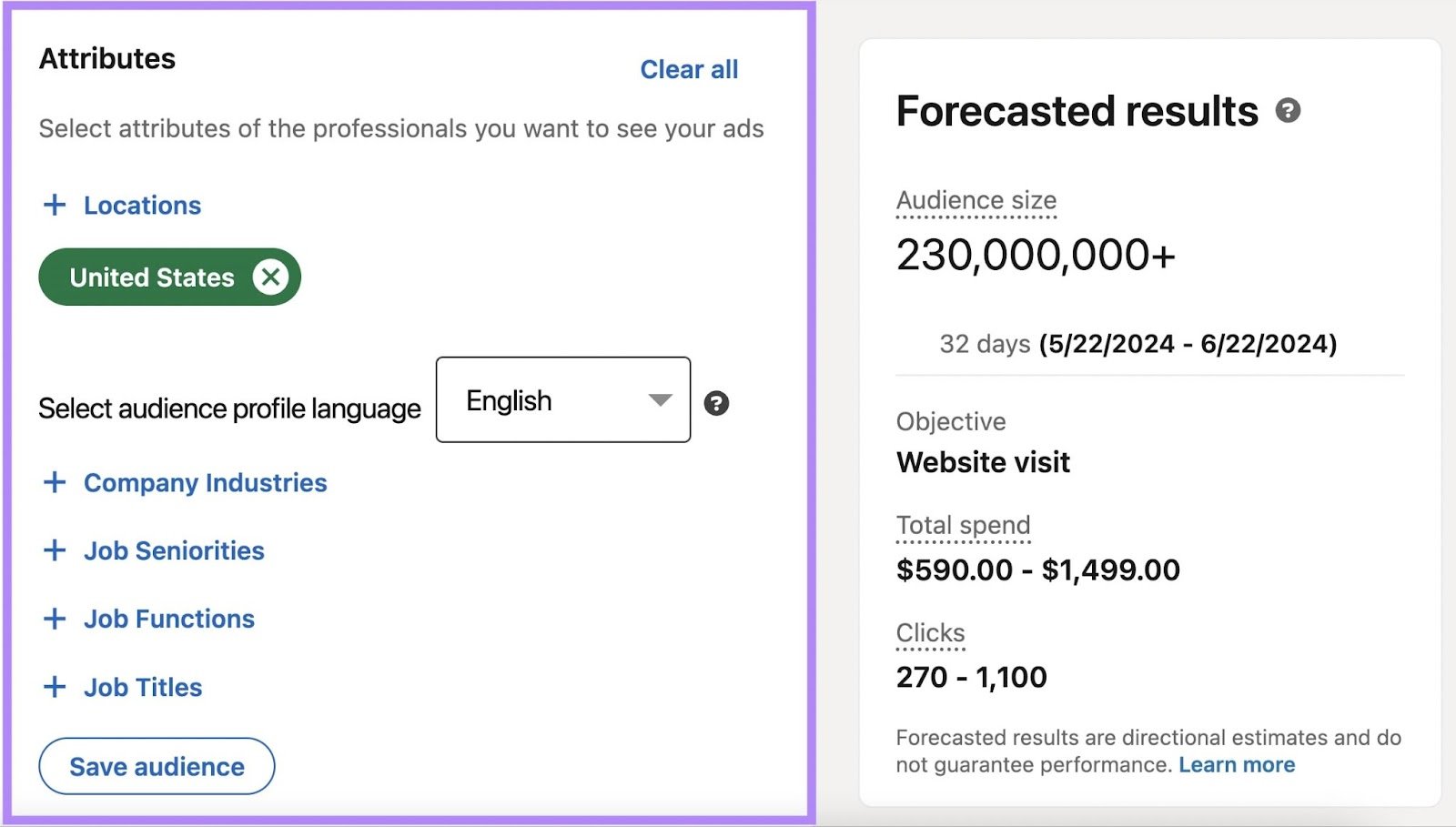Open the Job Seniorities targeting options
This screenshot has height=827, width=1456.
pos(173,550)
